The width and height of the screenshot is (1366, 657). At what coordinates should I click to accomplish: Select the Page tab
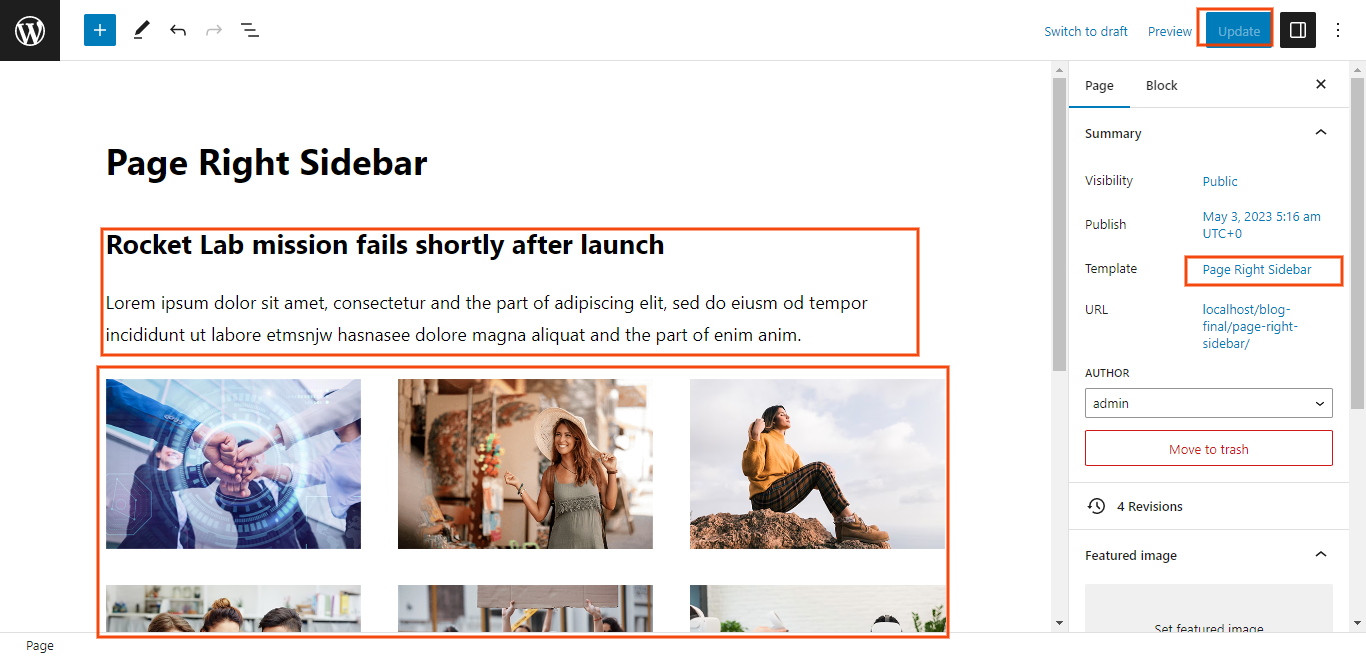1099,85
